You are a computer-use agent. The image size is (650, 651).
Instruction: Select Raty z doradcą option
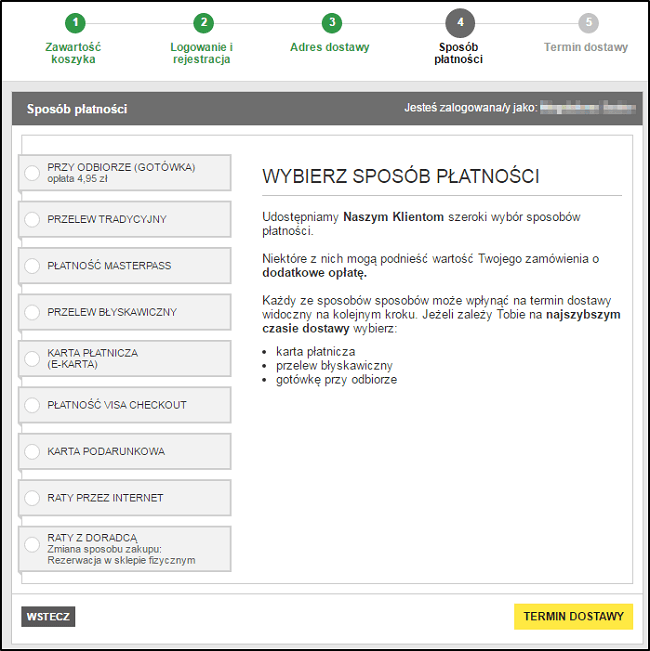point(32,548)
